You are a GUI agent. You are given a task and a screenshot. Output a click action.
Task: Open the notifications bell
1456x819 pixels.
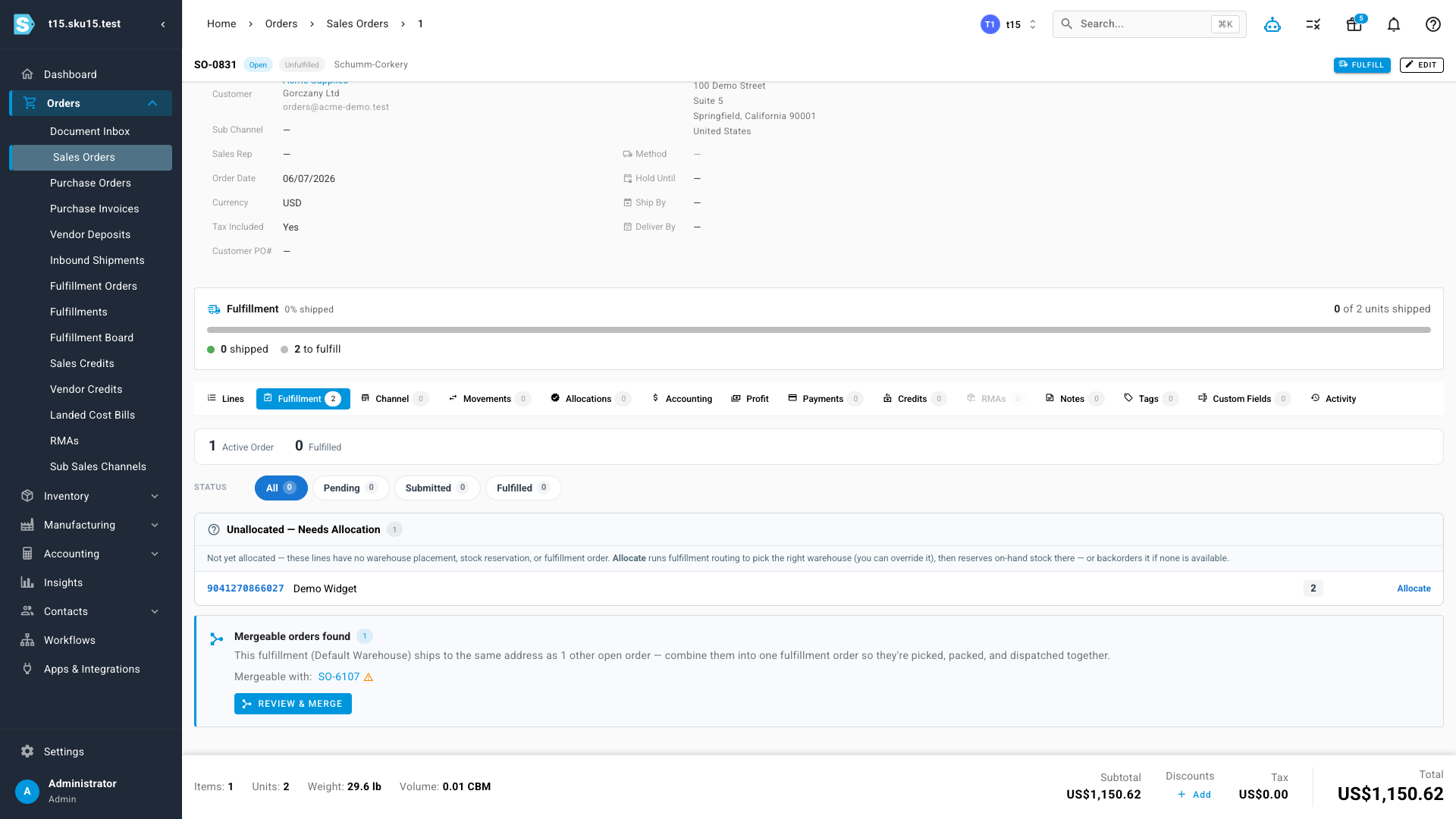click(x=1394, y=24)
